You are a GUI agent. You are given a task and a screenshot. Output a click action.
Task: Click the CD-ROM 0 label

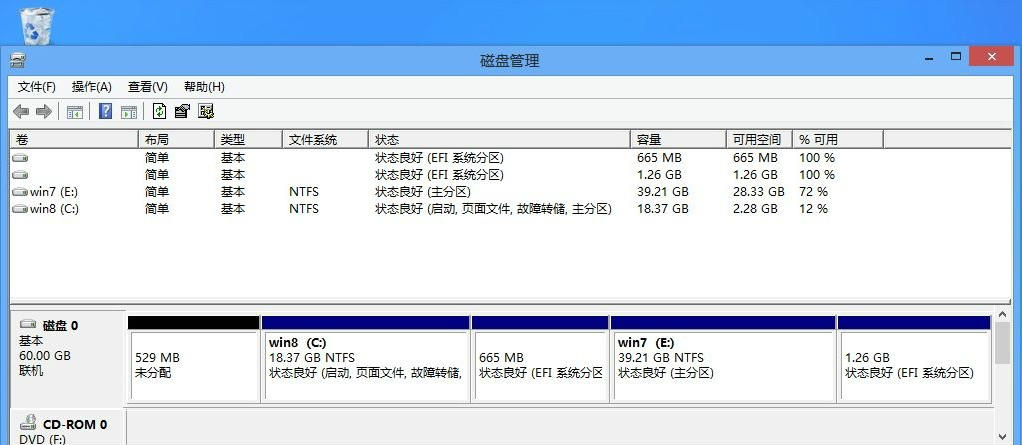coord(75,424)
